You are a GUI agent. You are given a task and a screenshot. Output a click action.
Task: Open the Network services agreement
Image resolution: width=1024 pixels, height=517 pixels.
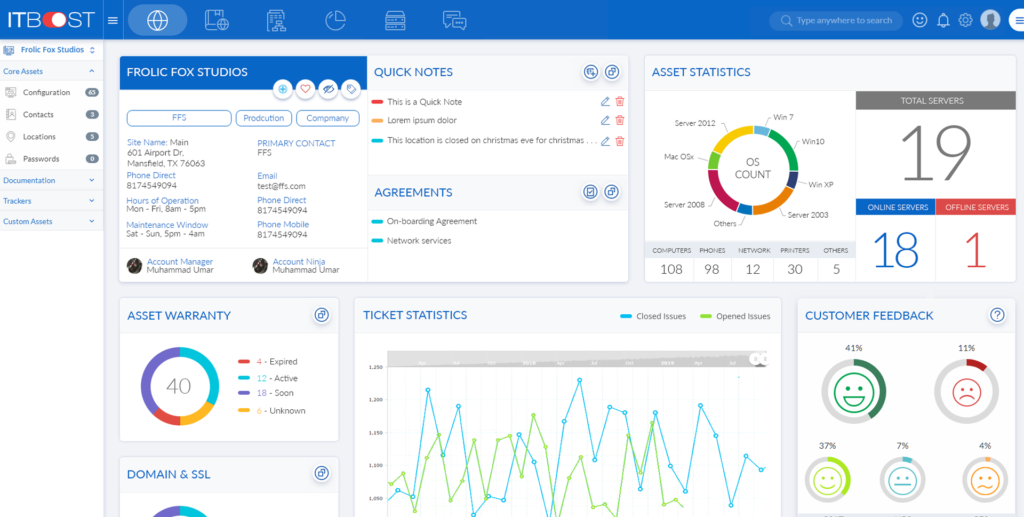[419, 241]
